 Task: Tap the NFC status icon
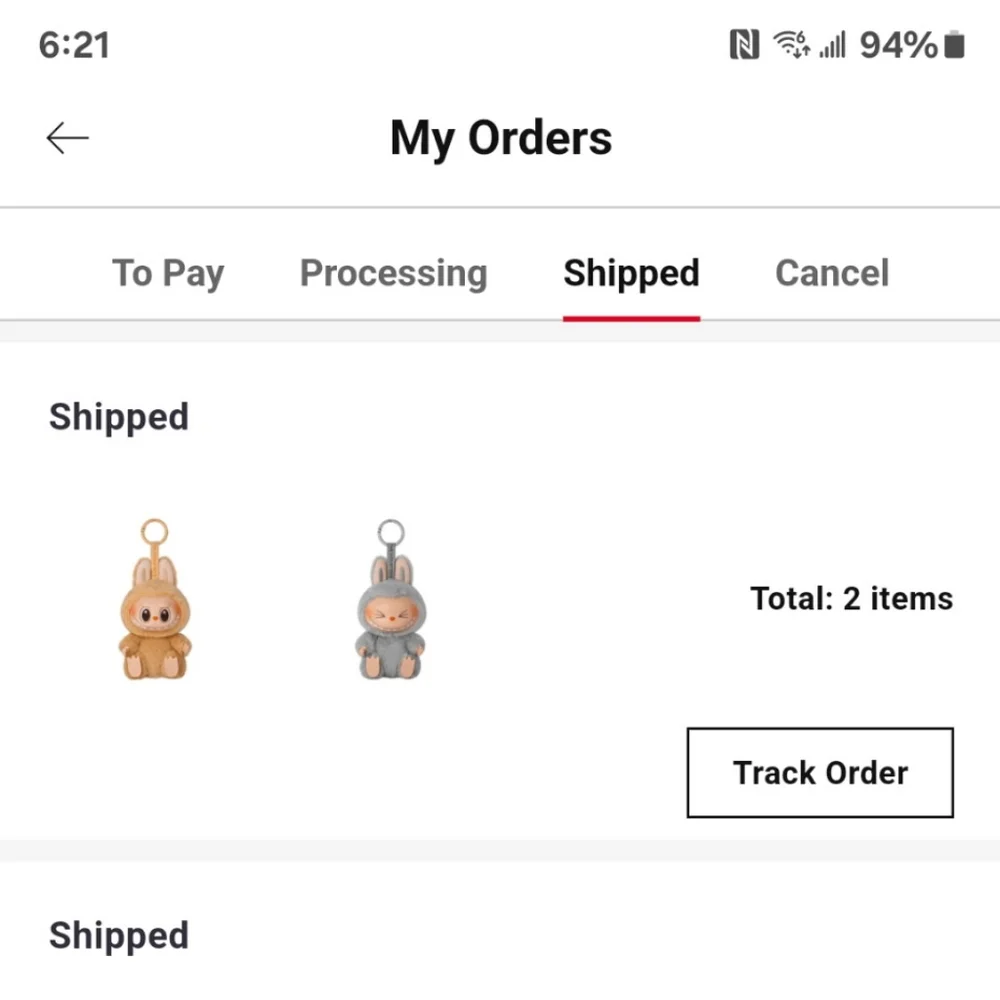click(x=744, y=45)
